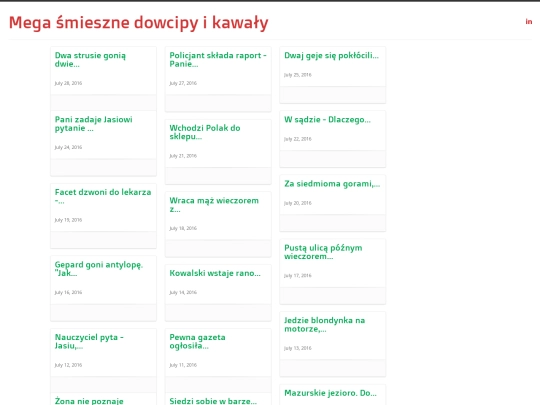Click the date 'July 12, 2016'
The width and height of the screenshot is (540, 405).
(x=68, y=365)
